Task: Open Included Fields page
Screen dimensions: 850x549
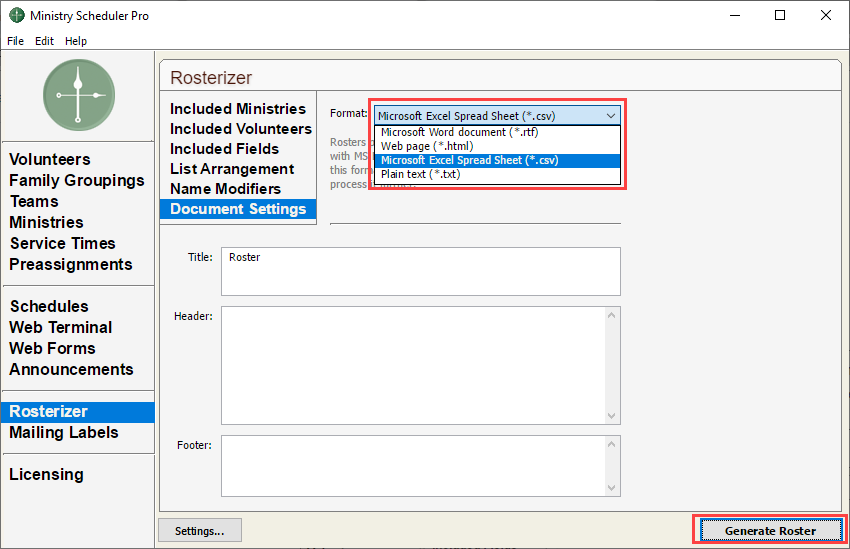Action: click(224, 149)
